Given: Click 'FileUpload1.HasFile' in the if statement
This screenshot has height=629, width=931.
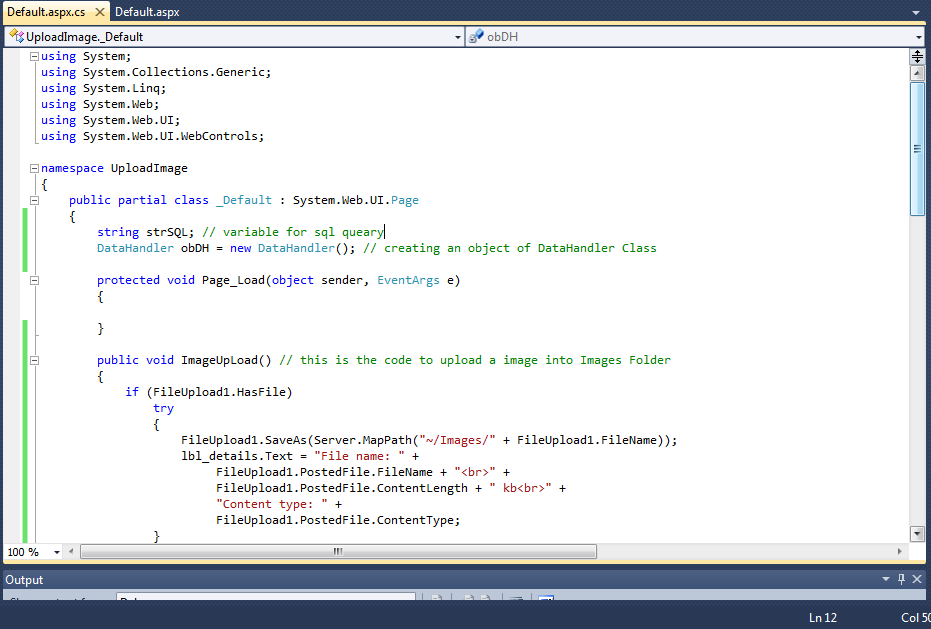Looking at the screenshot, I should pyautogui.click(x=219, y=392).
